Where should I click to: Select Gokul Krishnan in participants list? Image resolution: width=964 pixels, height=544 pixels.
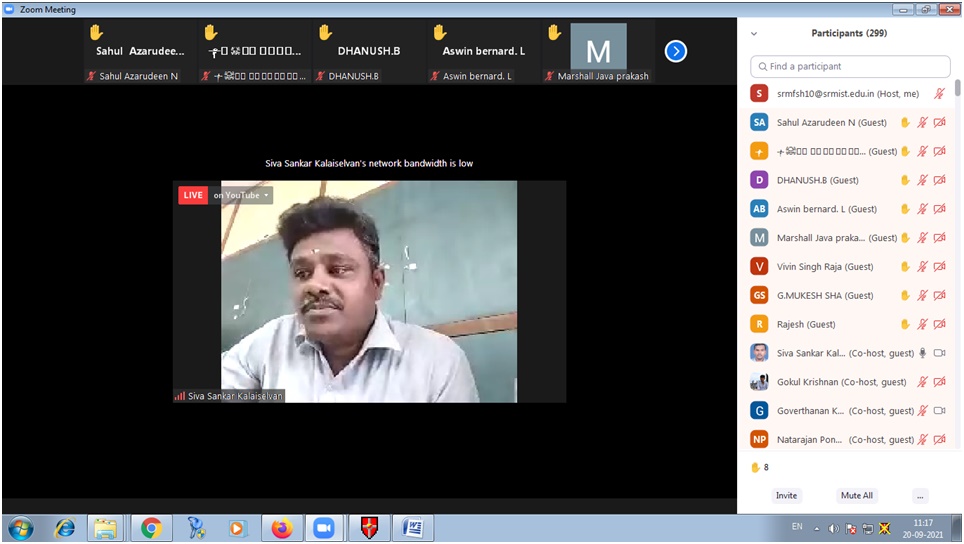point(830,382)
